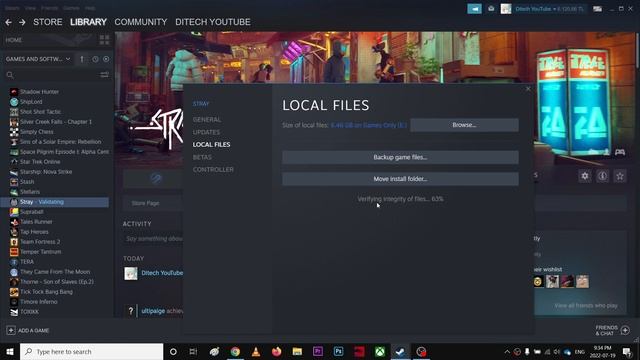The image size is (640, 360).
Task: Click Add a Game label
Action: click(33, 331)
